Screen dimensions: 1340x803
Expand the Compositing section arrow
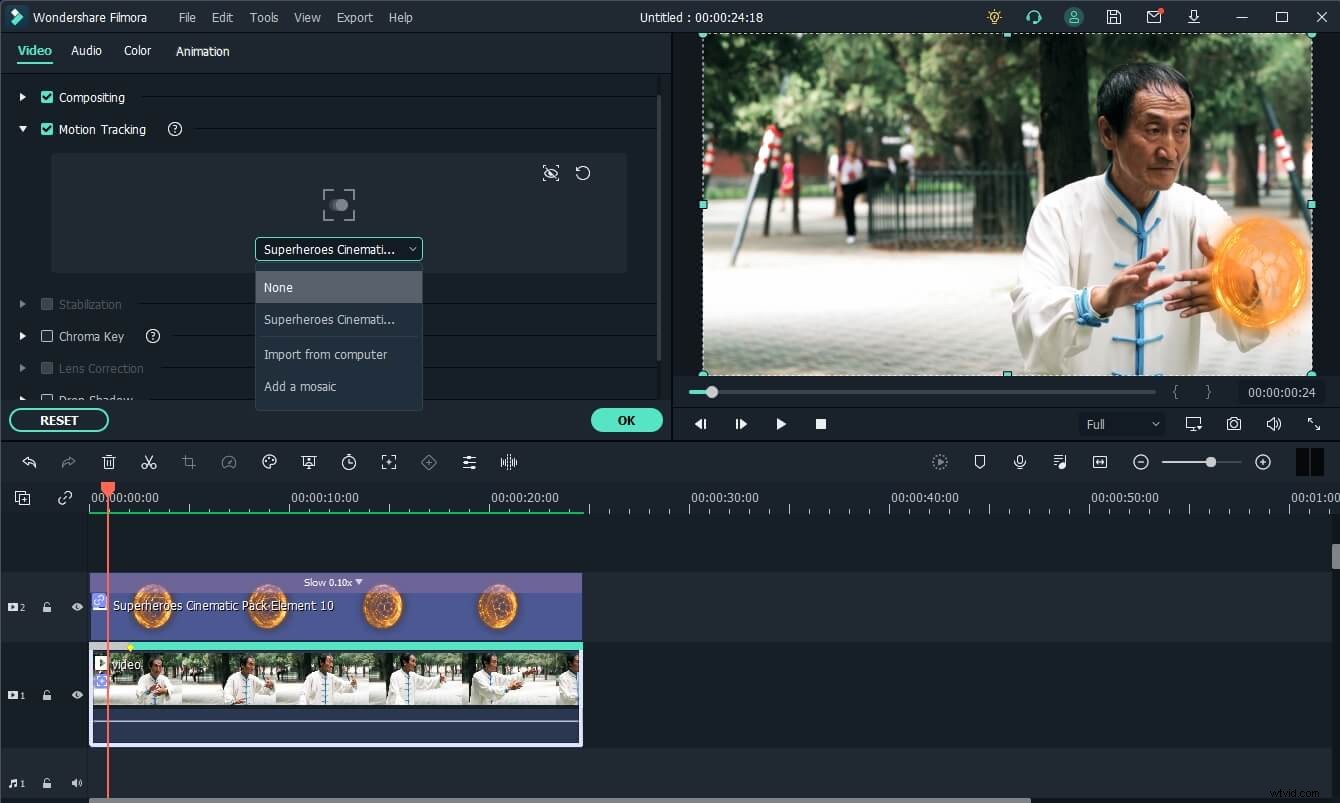23,97
